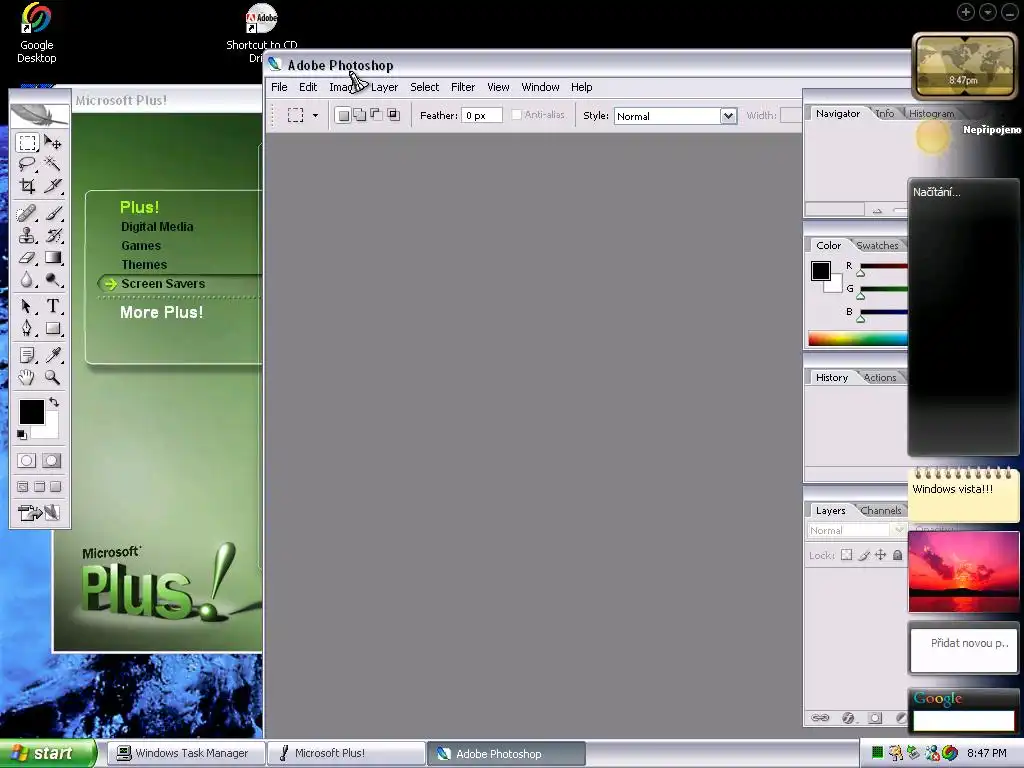Select the Rectangle shape tool
This screenshot has height=768, width=1024.
[x=53, y=328]
